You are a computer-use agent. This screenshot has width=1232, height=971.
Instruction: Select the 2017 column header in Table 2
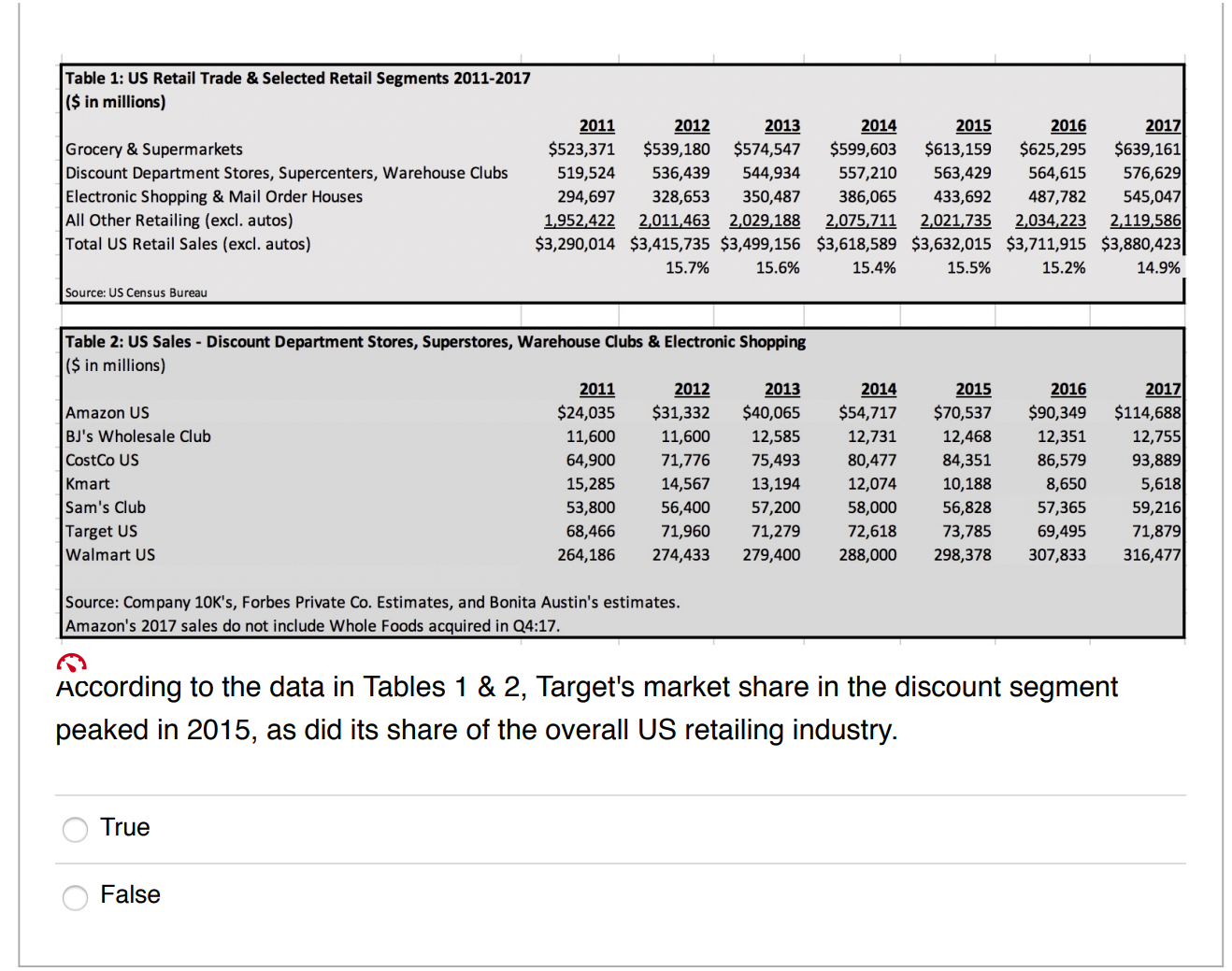click(x=1162, y=388)
